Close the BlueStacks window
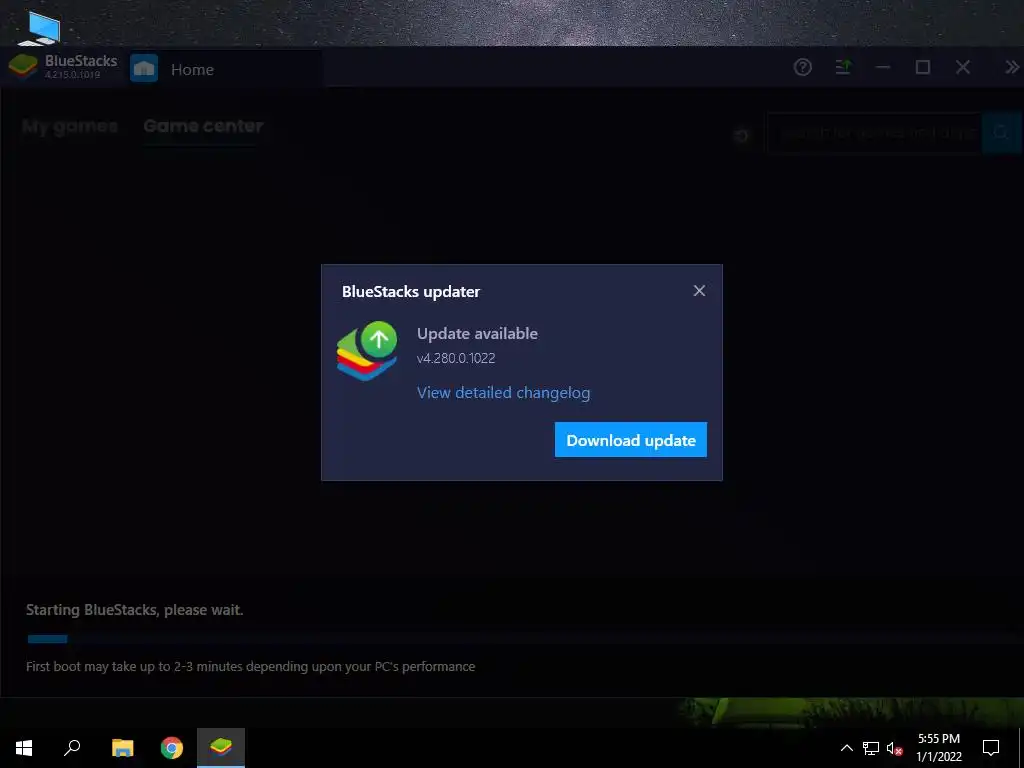1024x768 pixels. (x=963, y=67)
